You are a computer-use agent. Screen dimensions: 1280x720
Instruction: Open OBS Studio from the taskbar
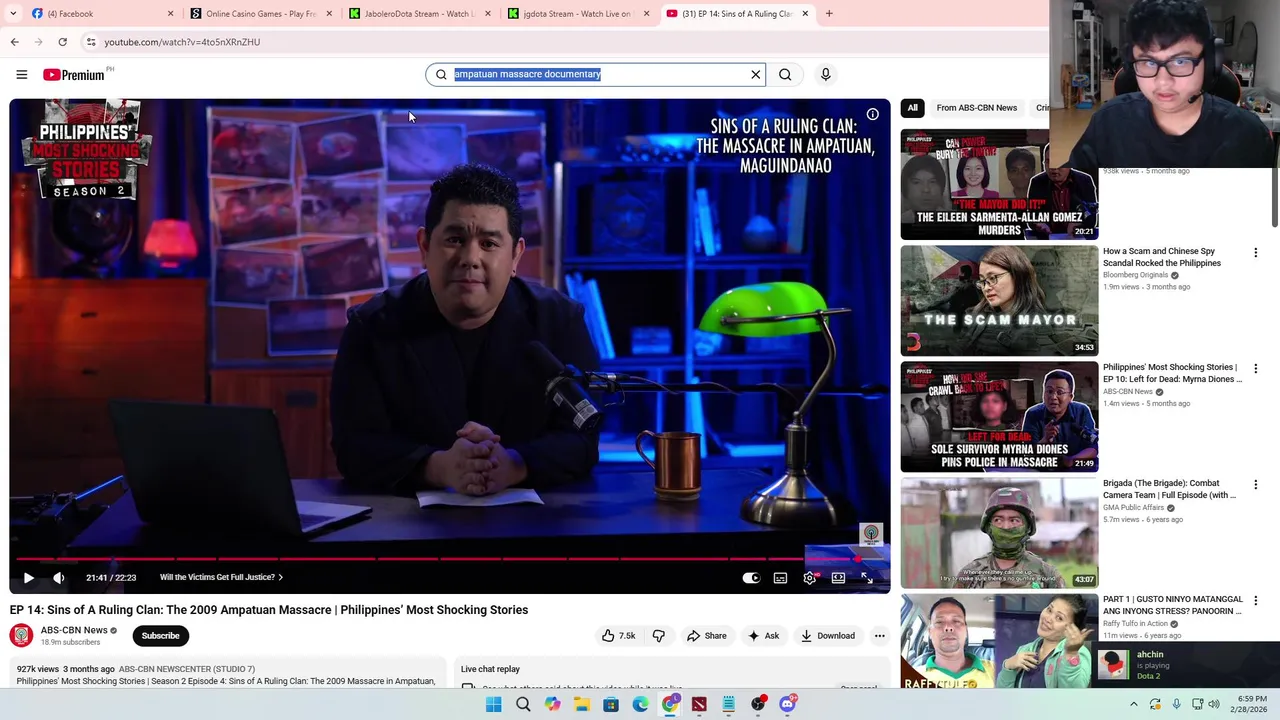click(x=758, y=704)
